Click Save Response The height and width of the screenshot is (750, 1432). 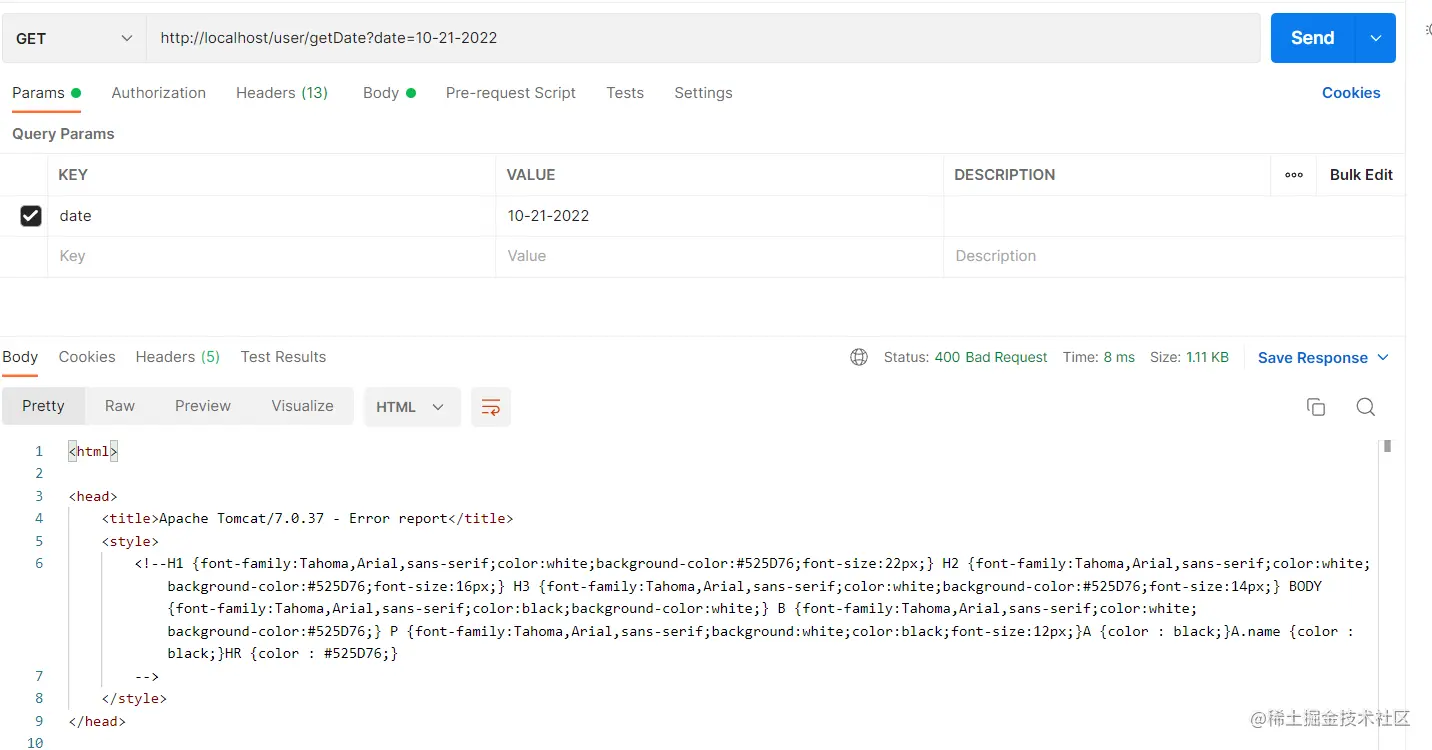1313,358
